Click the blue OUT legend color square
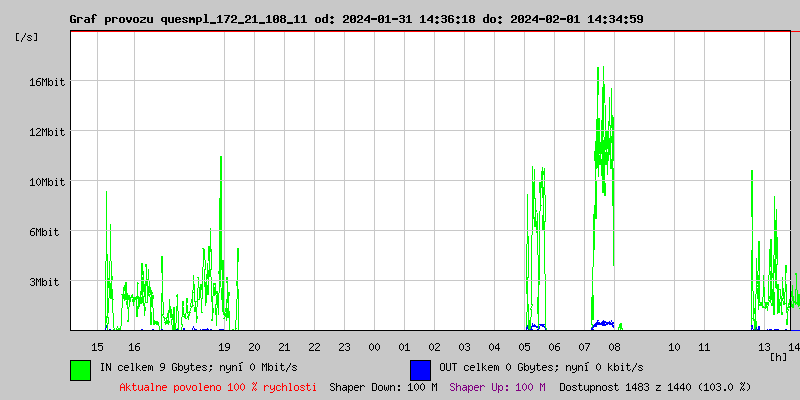The height and width of the screenshot is (400, 800). point(420,369)
